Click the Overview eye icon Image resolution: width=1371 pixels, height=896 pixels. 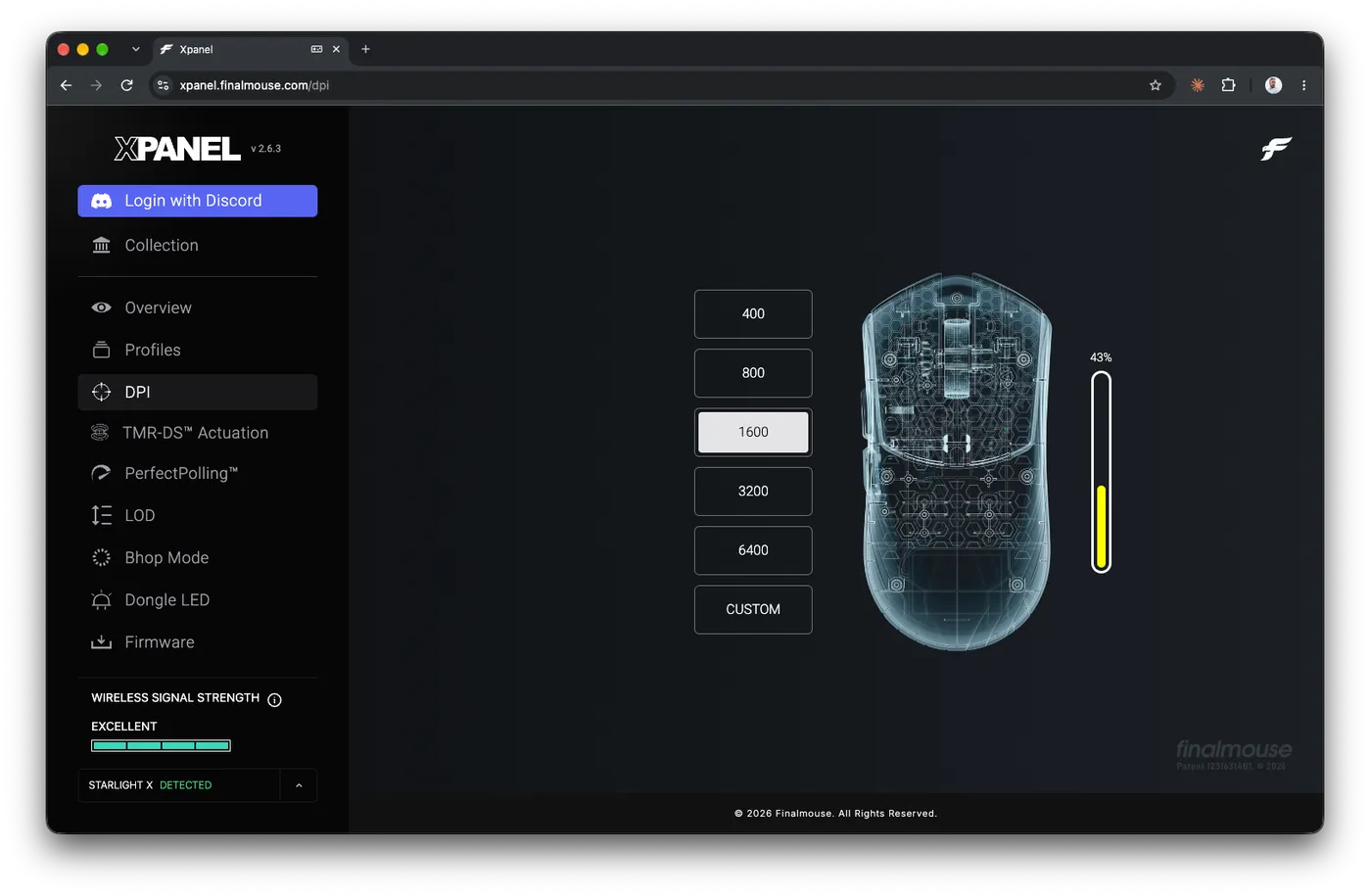pos(101,307)
